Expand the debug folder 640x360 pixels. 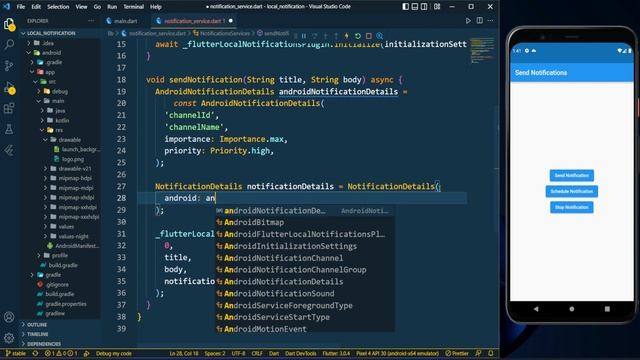(60, 91)
